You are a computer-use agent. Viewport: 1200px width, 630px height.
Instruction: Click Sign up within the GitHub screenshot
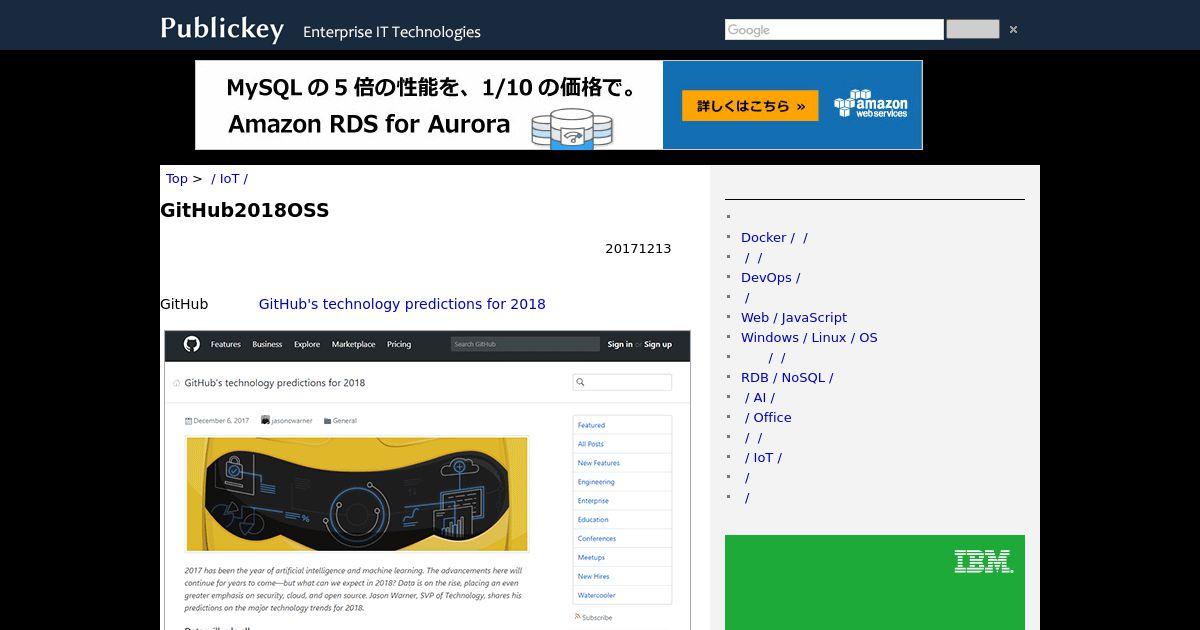point(658,344)
